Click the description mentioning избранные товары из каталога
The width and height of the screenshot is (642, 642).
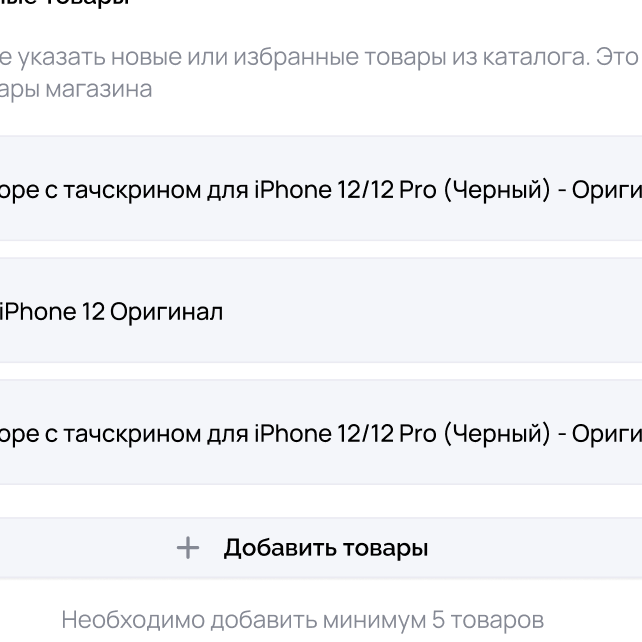pos(320,58)
